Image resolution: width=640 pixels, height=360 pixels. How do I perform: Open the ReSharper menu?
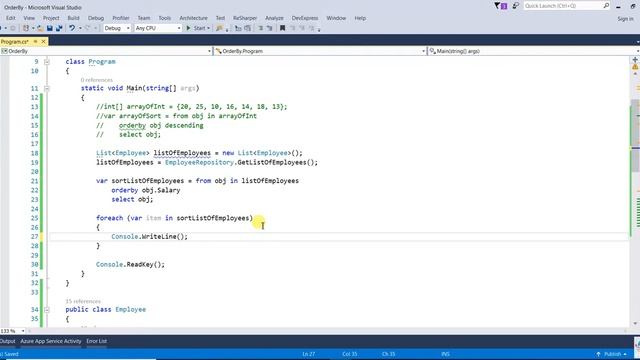click(245, 18)
